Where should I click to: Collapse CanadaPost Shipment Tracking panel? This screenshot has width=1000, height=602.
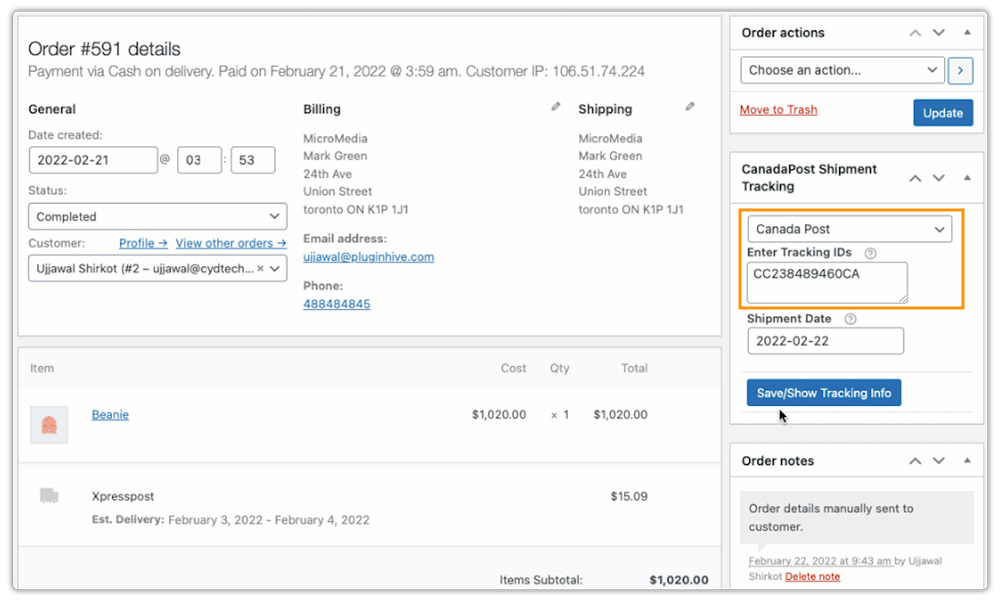[x=967, y=177]
